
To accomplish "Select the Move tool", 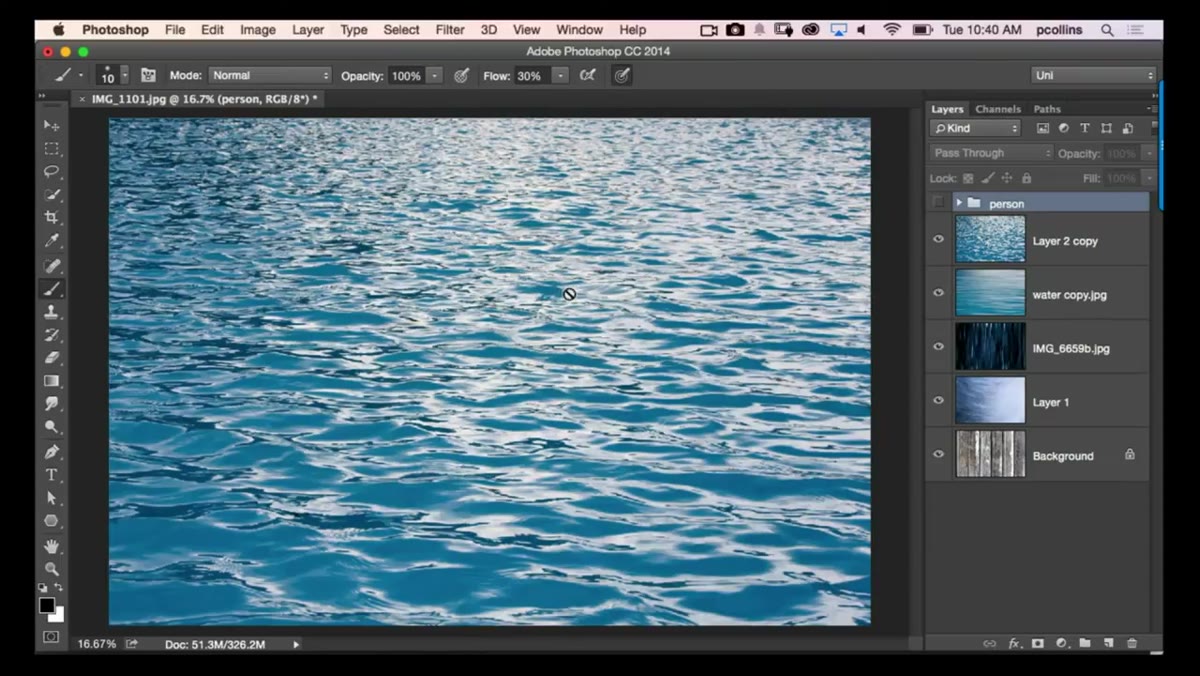I will point(51,126).
